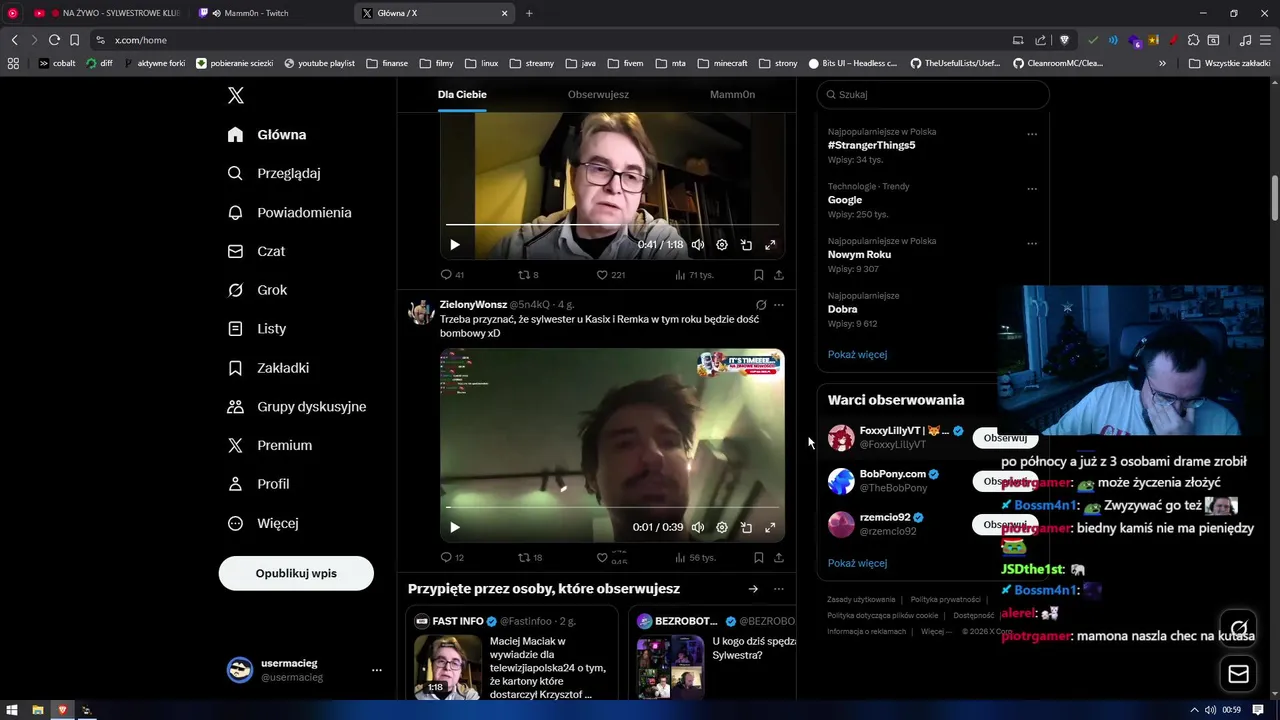1280x720 pixels.
Task: Play the first video at 0:41
Action: click(x=455, y=245)
